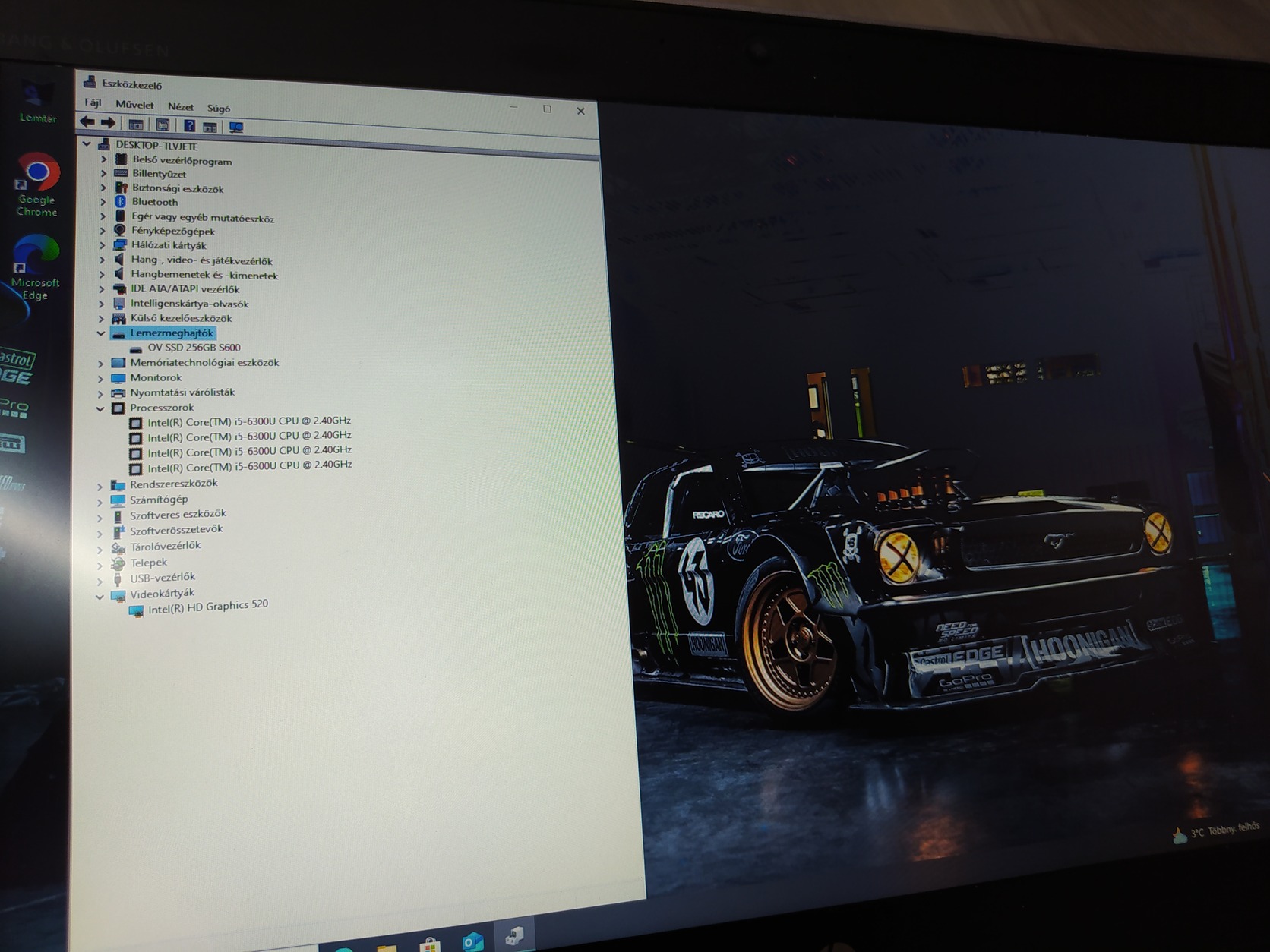Select the Processzorok label
The image size is (1270, 952).
point(162,408)
